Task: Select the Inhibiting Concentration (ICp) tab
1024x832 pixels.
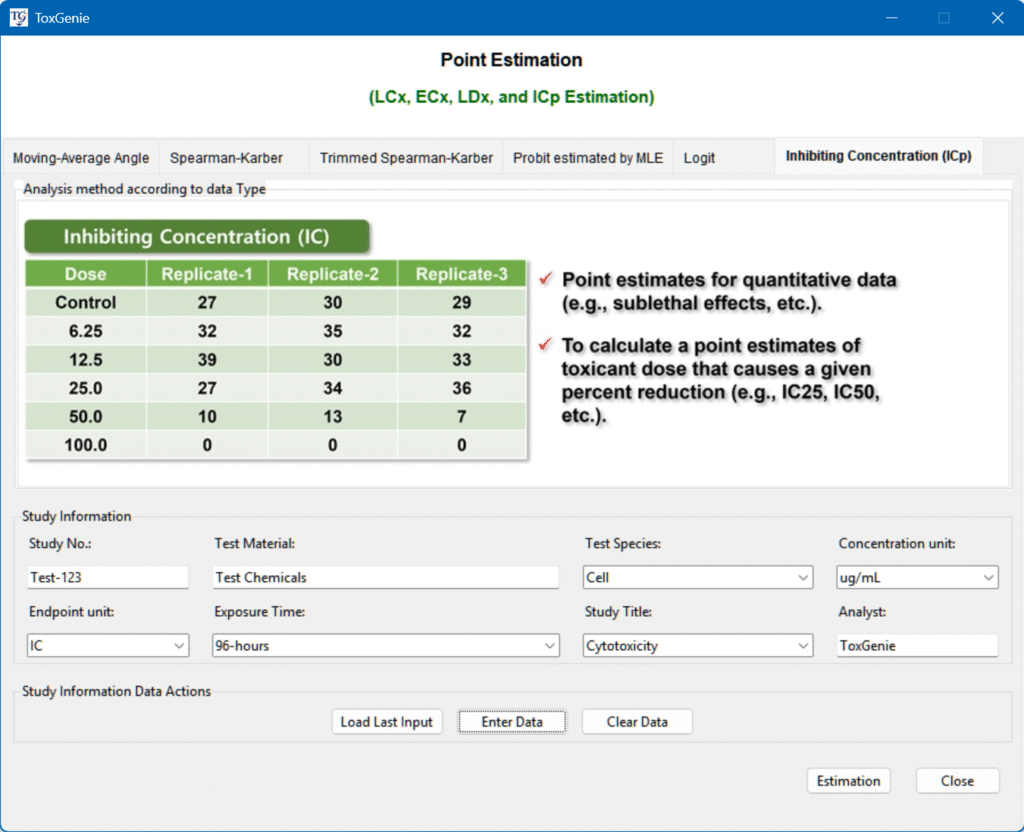Action: [x=878, y=156]
